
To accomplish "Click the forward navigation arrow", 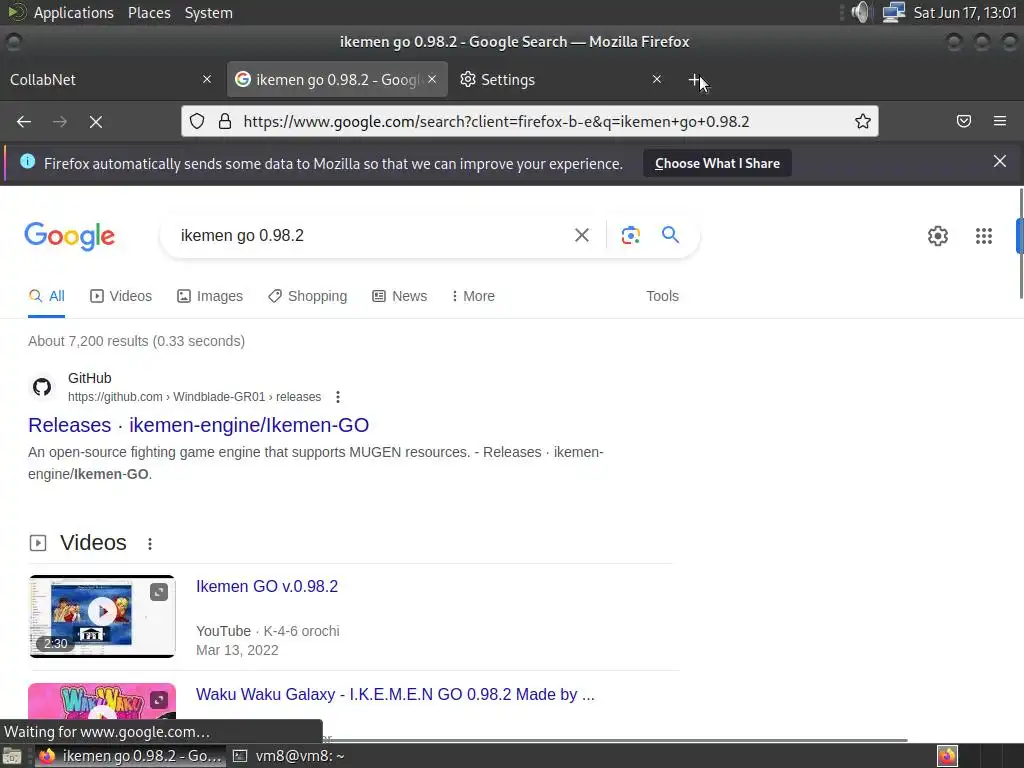I will [60, 121].
